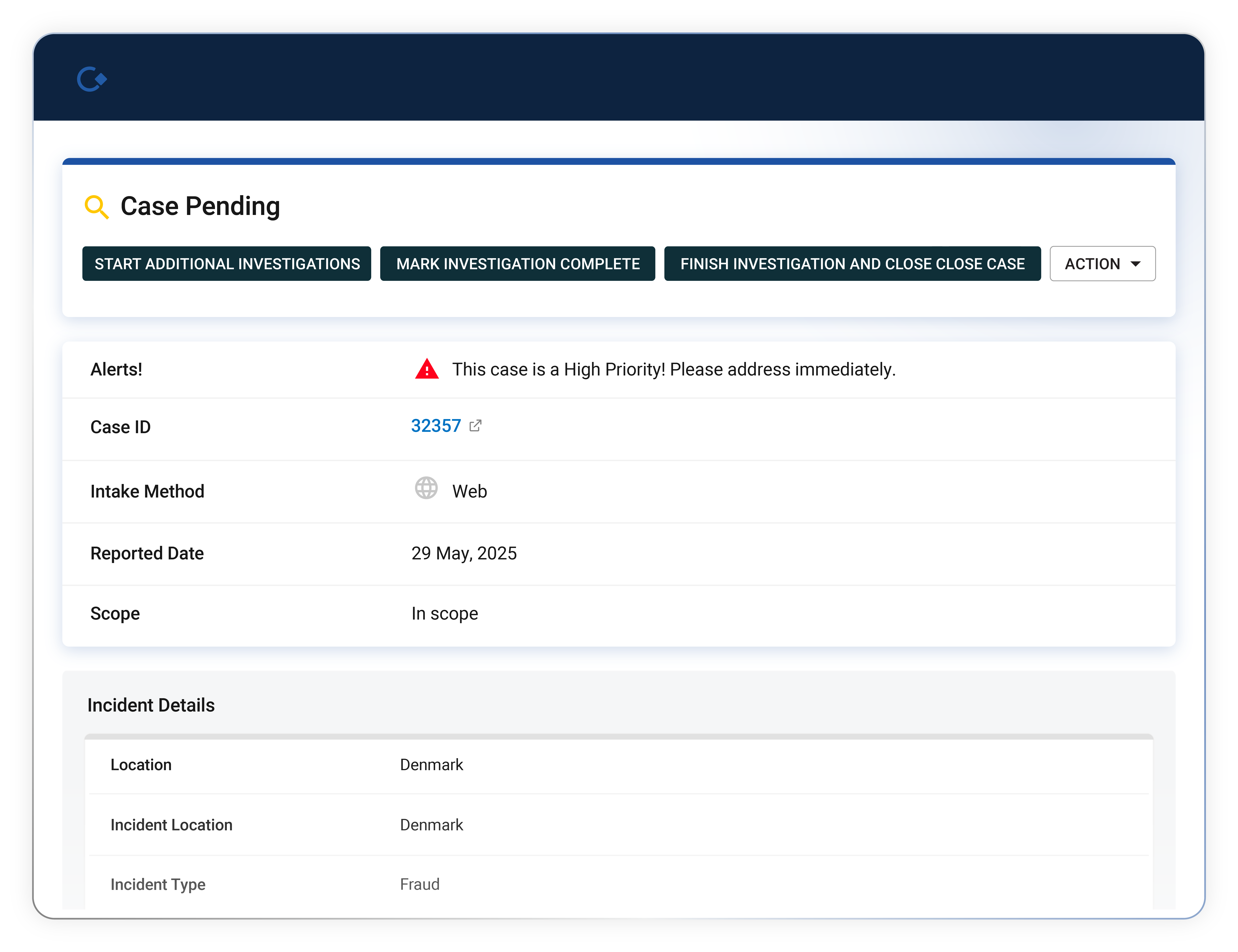Screen dimensions: 1238x952
Task: Open case ID 32357 link
Action: pos(436,426)
